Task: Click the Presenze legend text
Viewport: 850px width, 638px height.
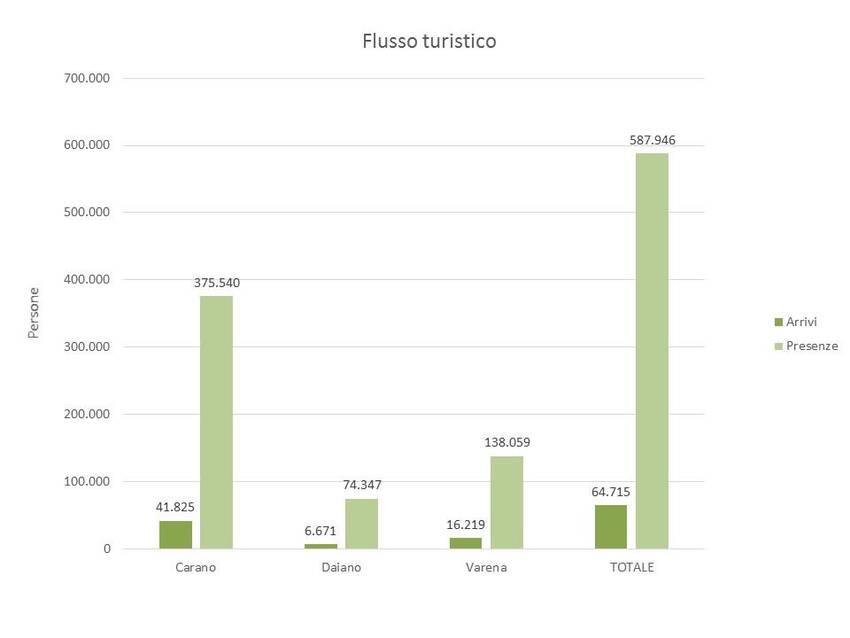Action: click(x=812, y=346)
